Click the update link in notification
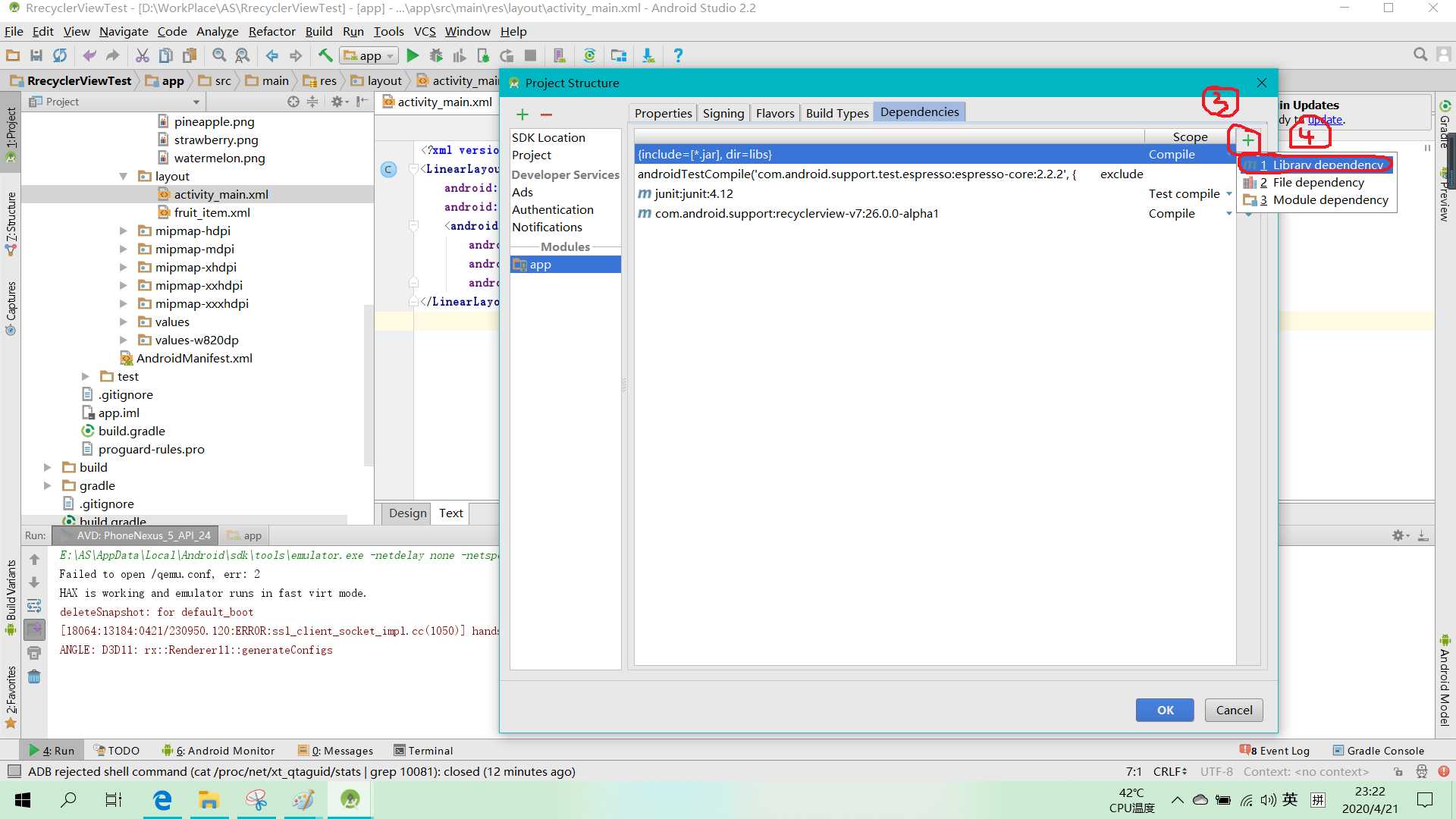The image size is (1456, 819). tap(1326, 119)
